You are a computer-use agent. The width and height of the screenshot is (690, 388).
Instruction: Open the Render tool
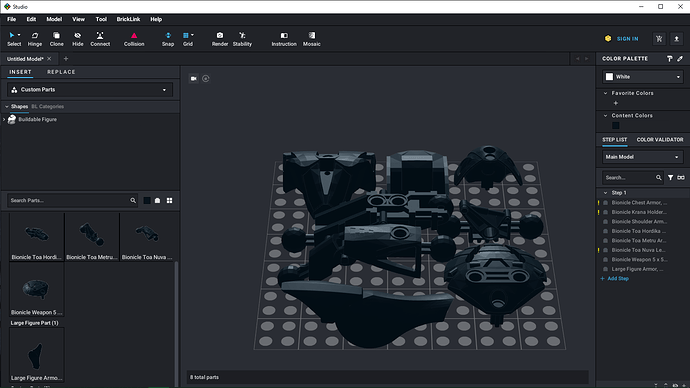point(220,39)
